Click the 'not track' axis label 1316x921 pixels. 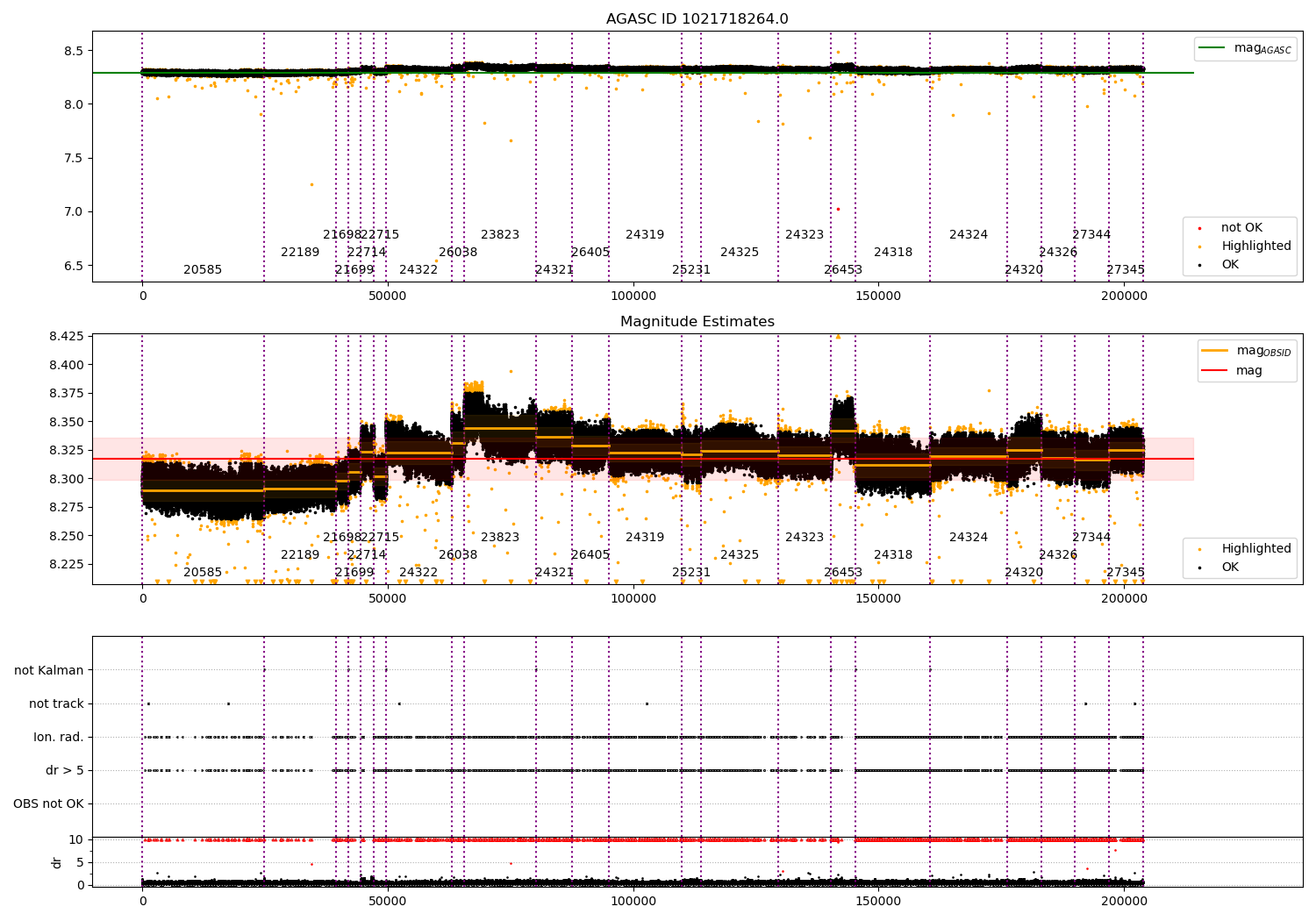[x=56, y=703]
